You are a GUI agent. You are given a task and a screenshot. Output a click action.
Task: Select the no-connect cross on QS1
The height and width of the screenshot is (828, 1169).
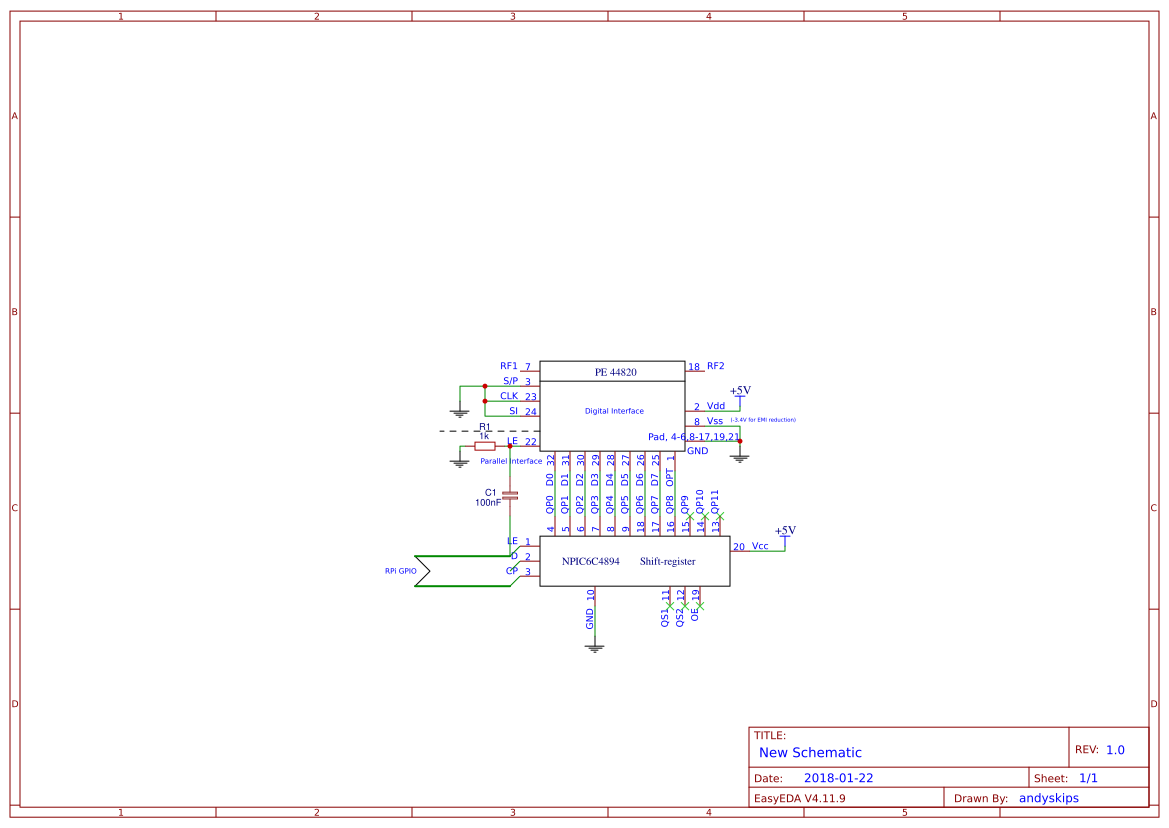pos(670,605)
